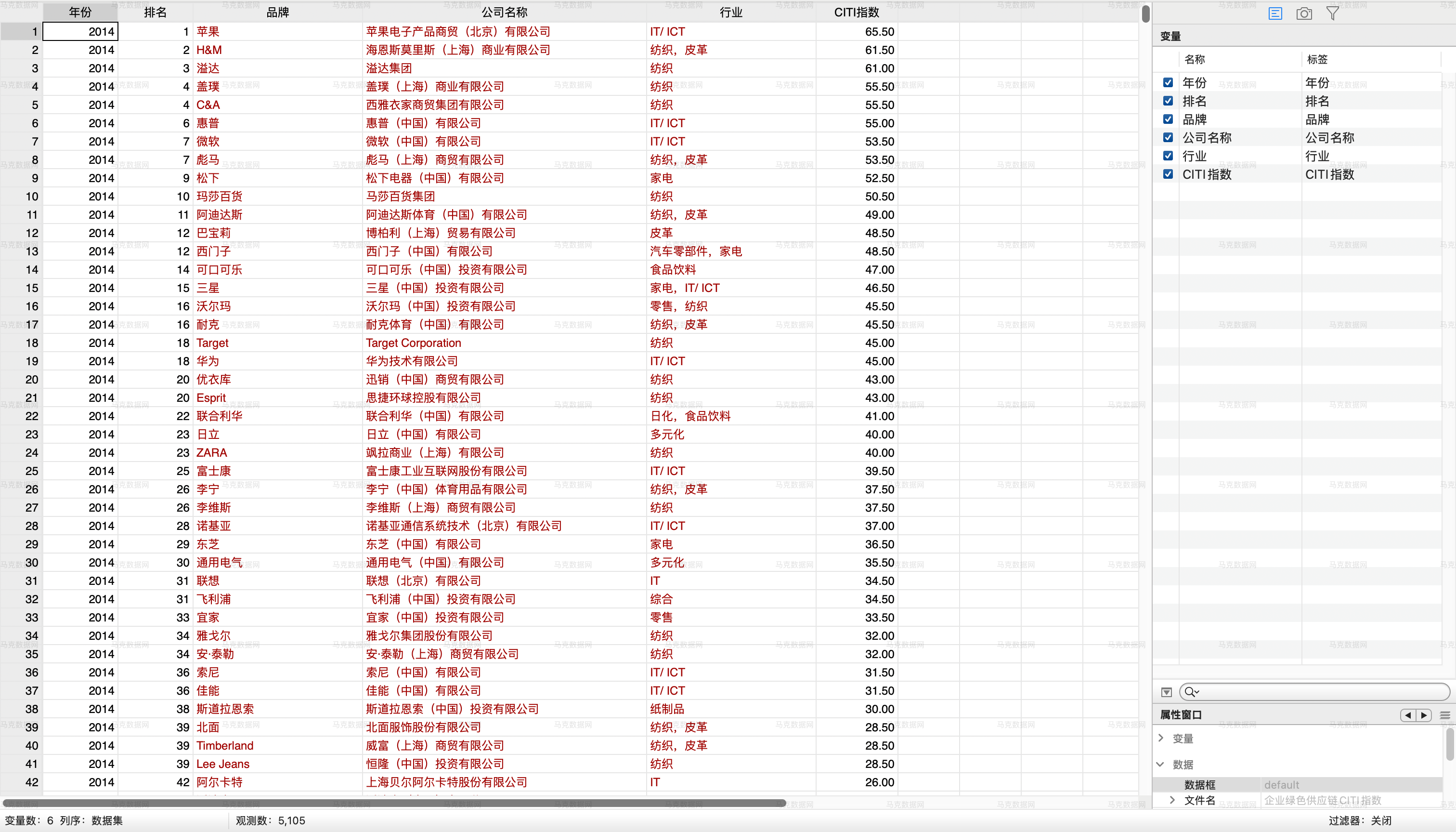This screenshot has width=1456, height=832.
Task: Select the CITI指数 column header
Action: [x=857, y=12]
